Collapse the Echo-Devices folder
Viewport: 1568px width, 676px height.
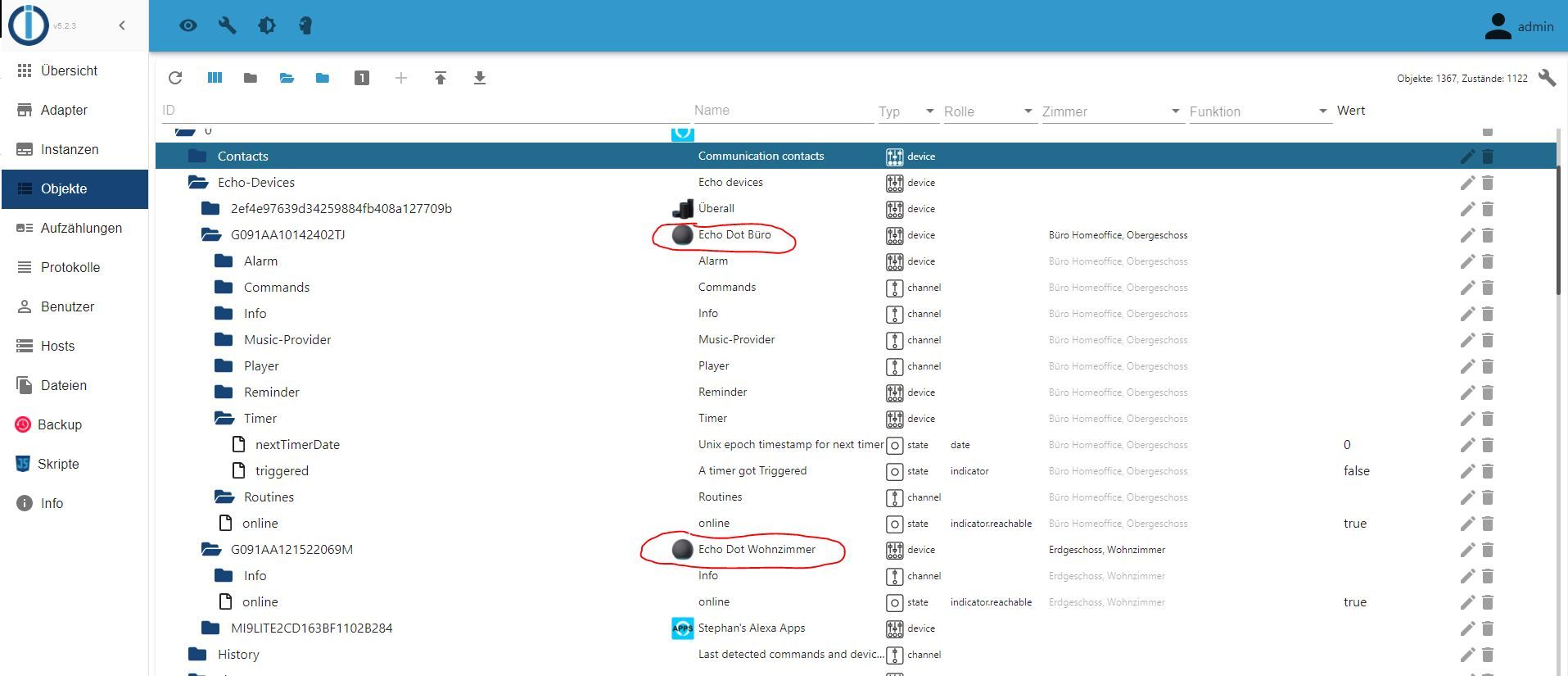(198, 183)
